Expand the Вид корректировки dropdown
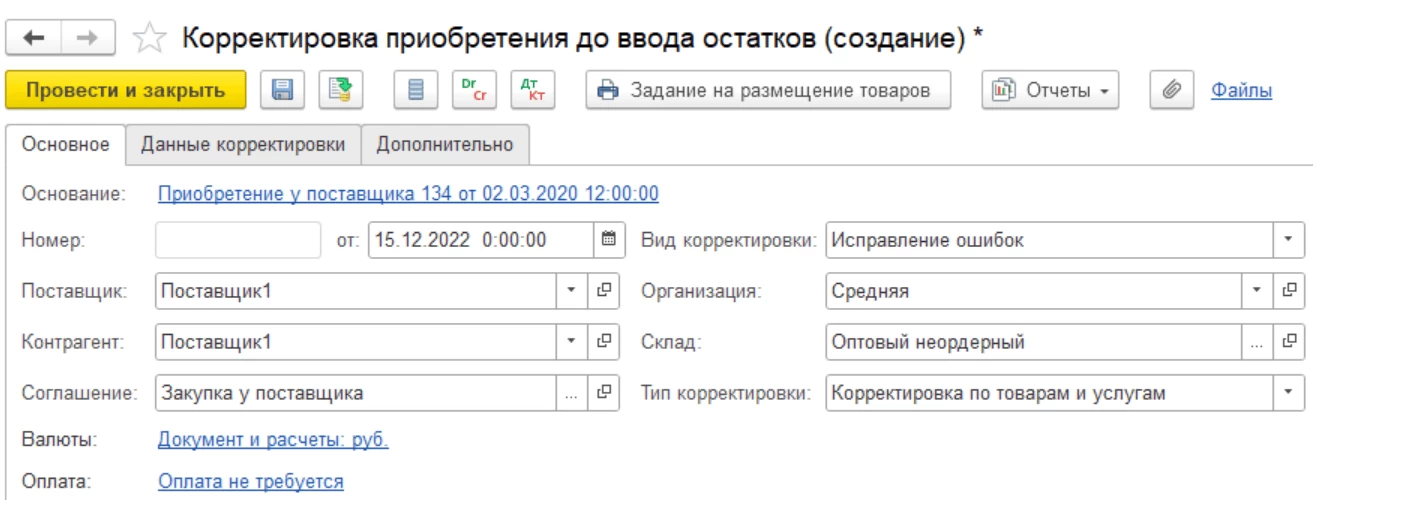Image resolution: width=1410 pixels, height=526 pixels. pyautogui.click(x=1288, y=240)
